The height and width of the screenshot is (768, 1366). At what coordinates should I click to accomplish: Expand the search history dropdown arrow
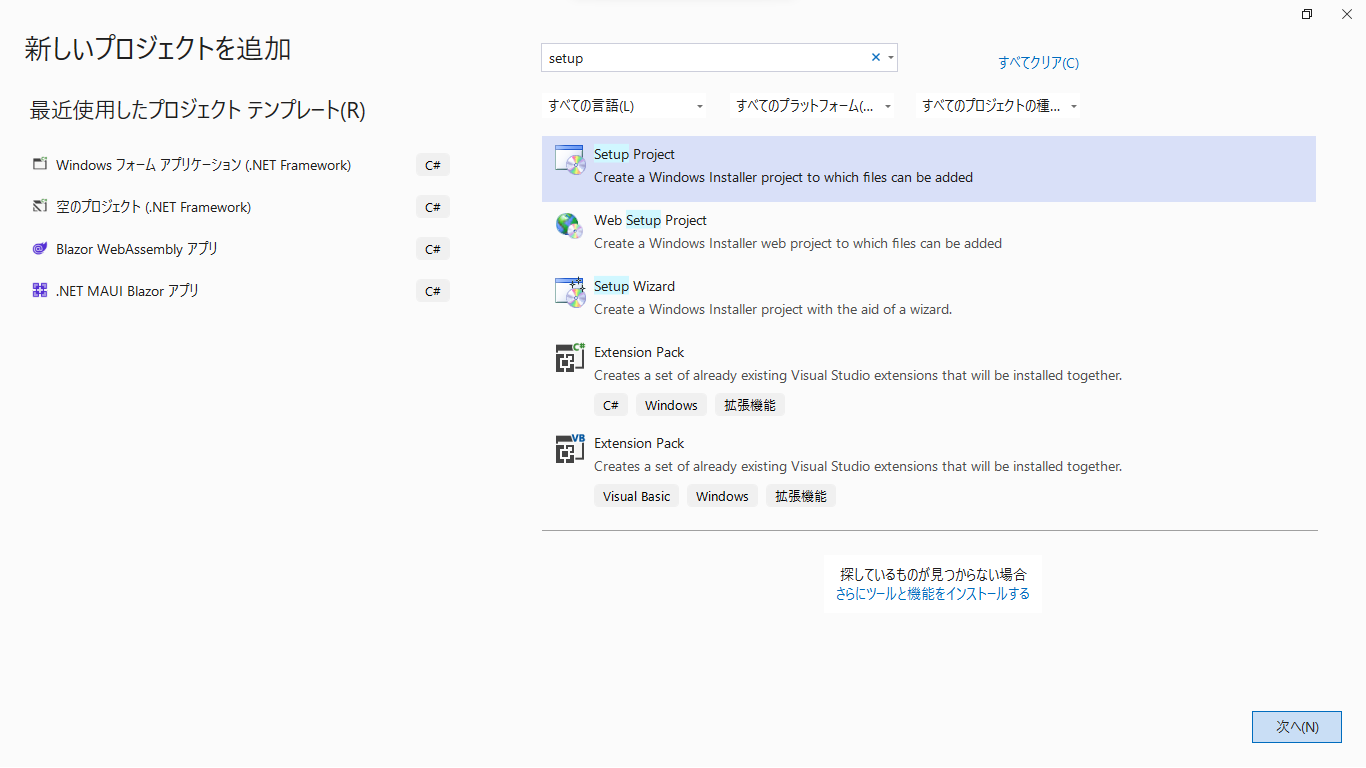[x=890, y=58]
